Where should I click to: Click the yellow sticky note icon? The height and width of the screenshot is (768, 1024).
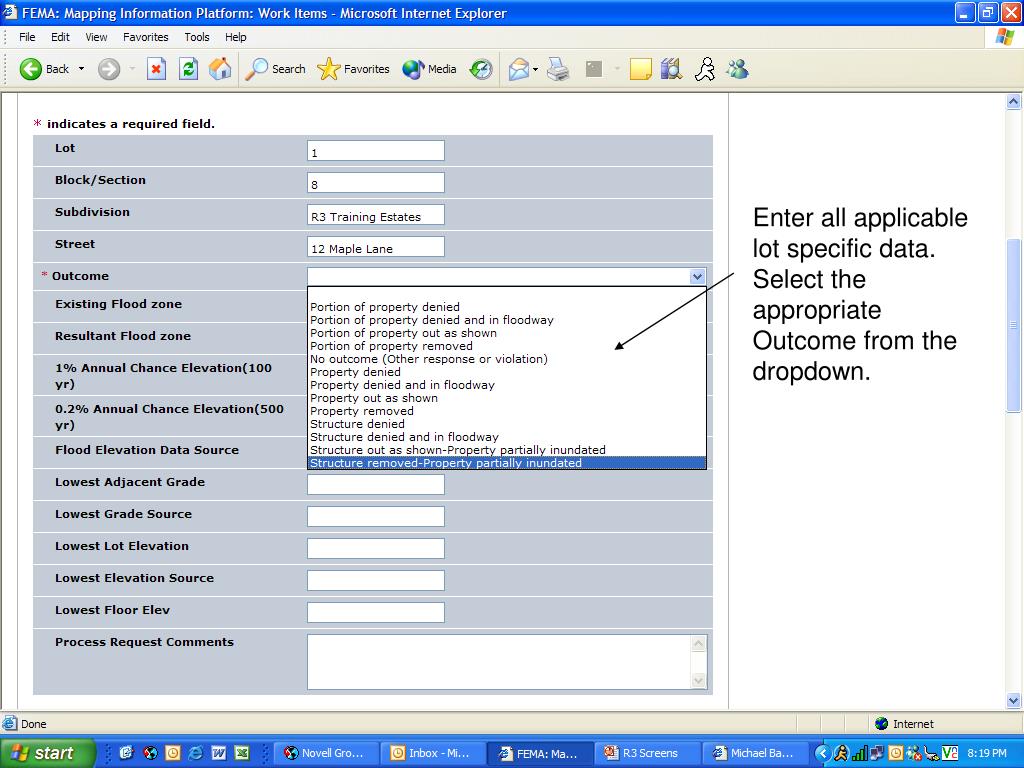click(x=640, y=69)
